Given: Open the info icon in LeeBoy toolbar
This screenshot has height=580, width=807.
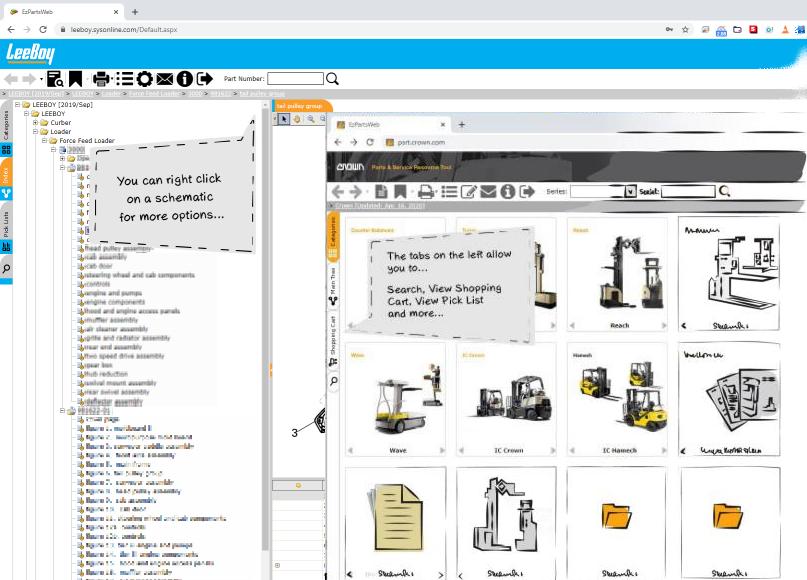Looking at the screenshot, I should coord(185,78).
